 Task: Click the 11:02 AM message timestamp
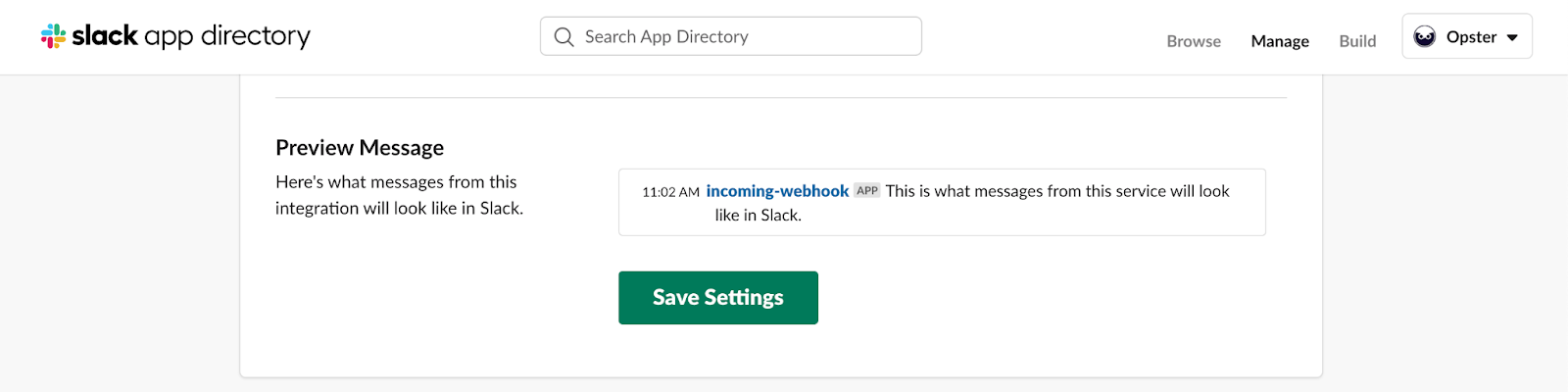point(670,192)
